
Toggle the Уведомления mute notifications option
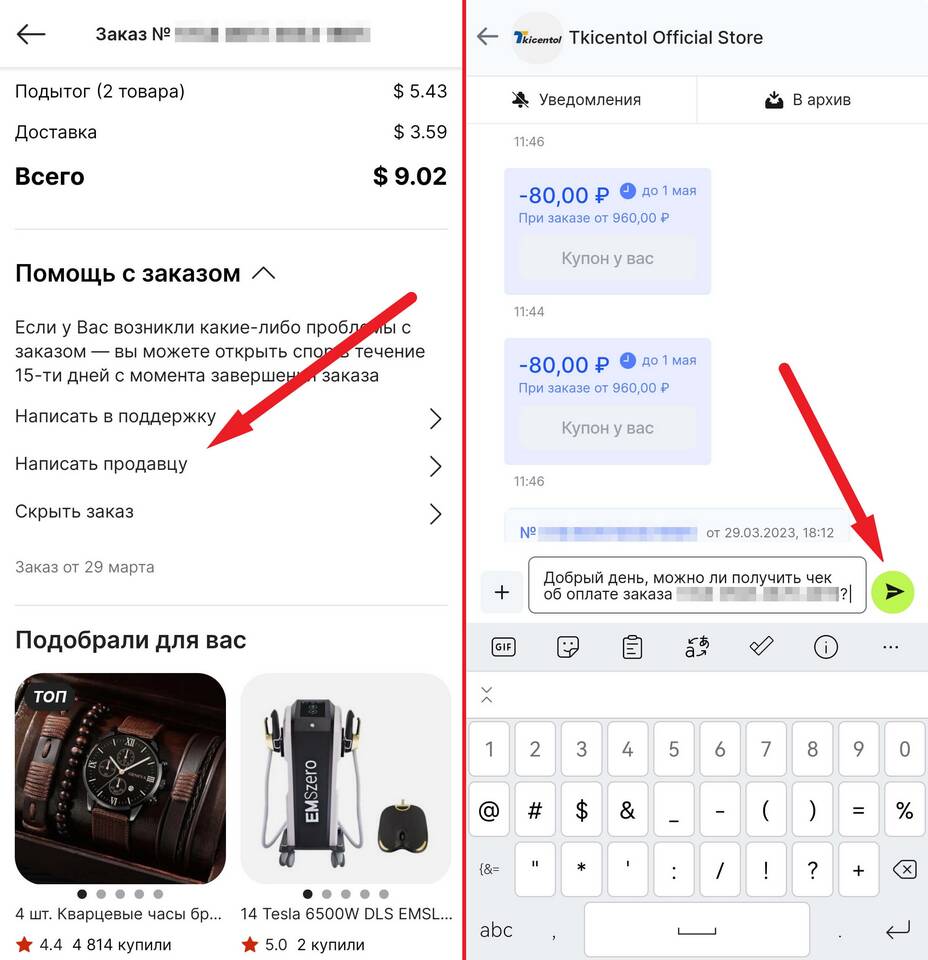pyautogui.click(x=577, y=100)
